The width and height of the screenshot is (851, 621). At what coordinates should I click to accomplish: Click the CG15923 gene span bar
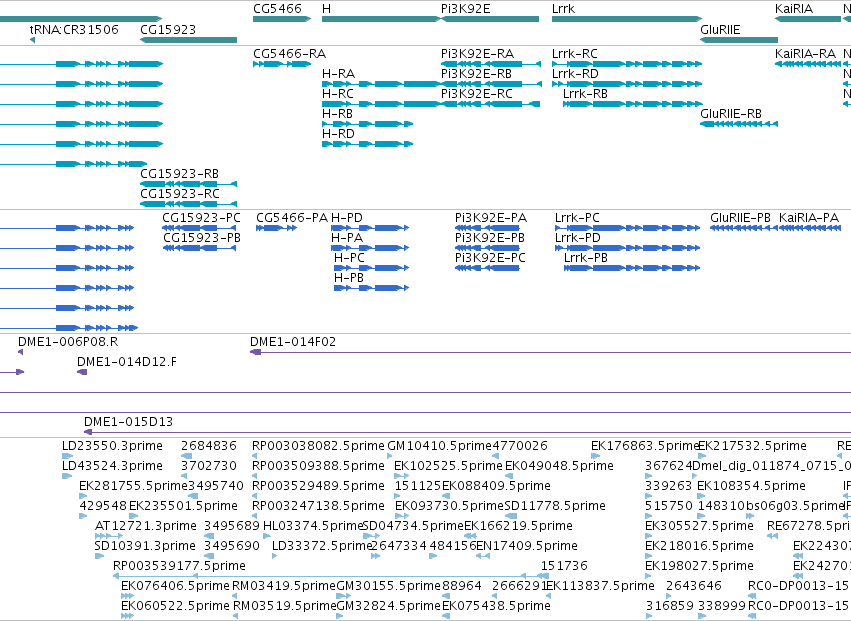click(x=188, y=40)
